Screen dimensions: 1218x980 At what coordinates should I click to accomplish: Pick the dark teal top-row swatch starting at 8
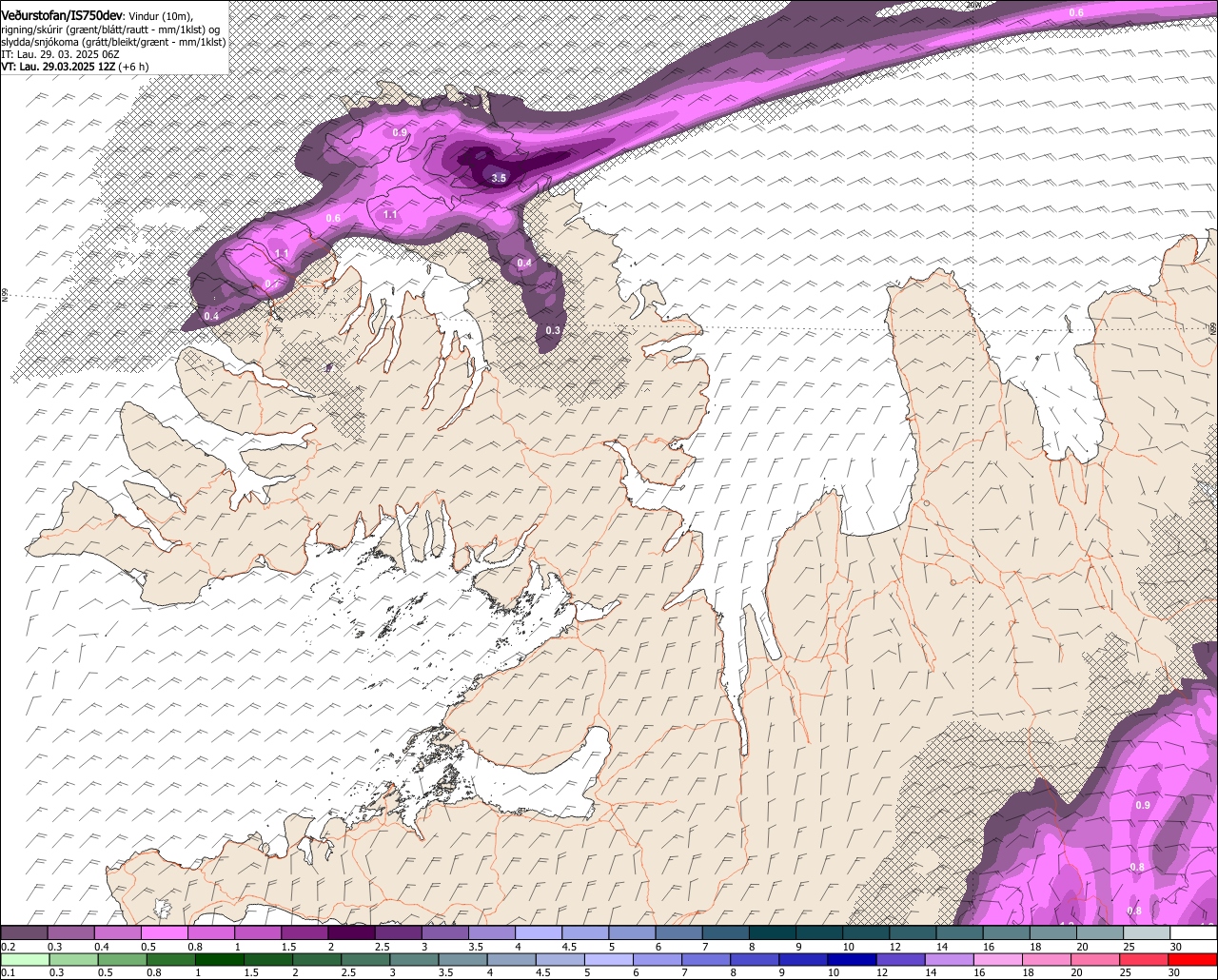(773, 932)
